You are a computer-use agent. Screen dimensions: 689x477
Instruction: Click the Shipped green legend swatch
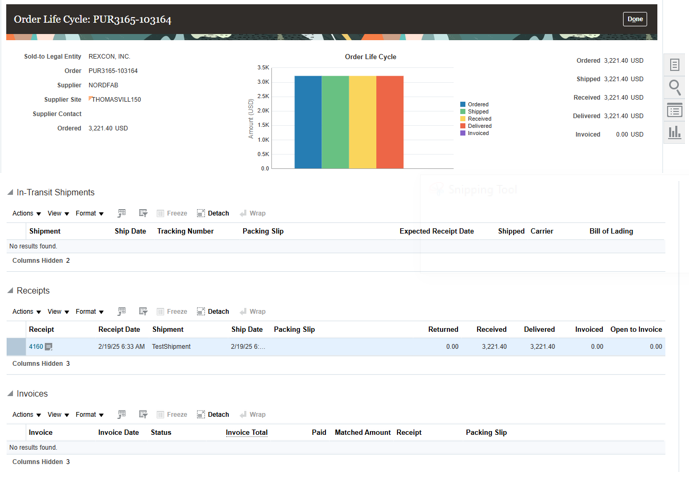click(x=463, y=112)
